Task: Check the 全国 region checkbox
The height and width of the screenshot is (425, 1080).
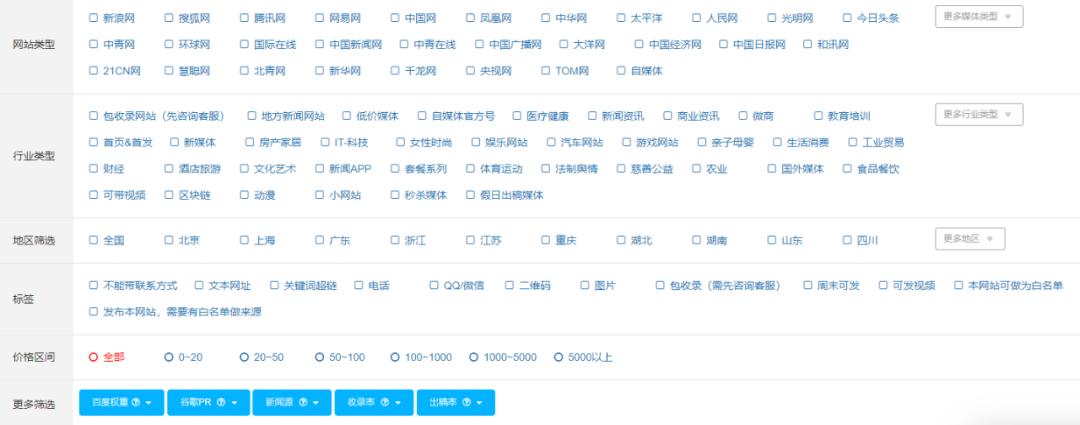Action: pyautogui.click(x=94, y=240)
